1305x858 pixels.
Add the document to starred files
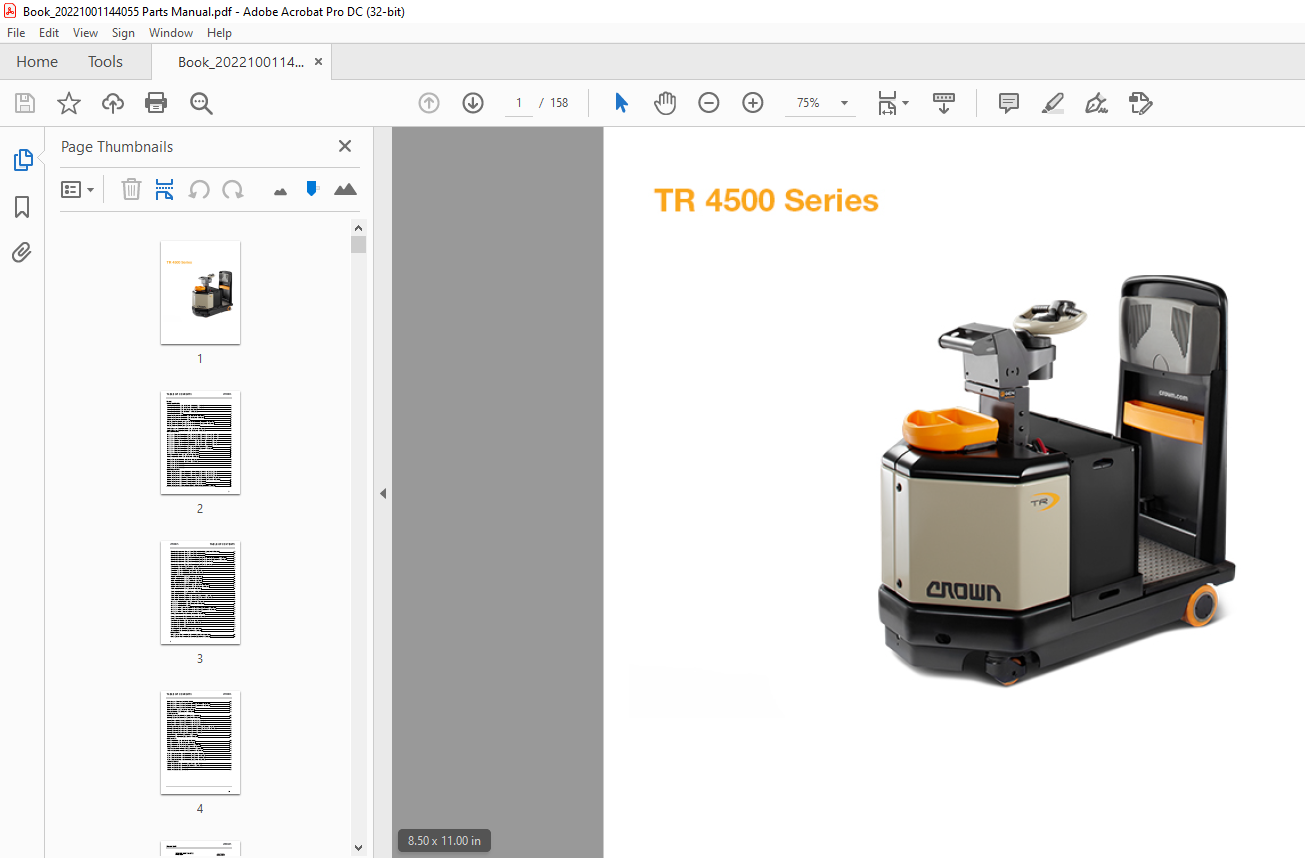(x=68, y=103)
